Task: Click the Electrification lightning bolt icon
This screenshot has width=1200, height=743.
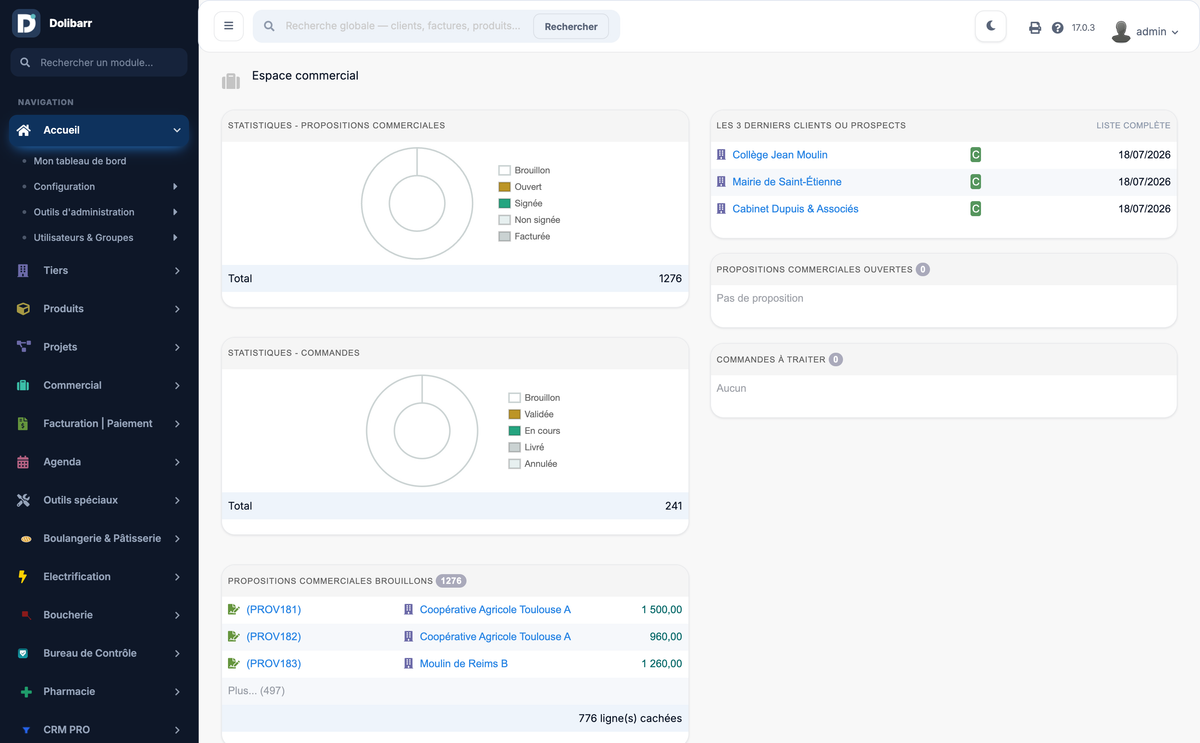Action: tap(23, 577)
